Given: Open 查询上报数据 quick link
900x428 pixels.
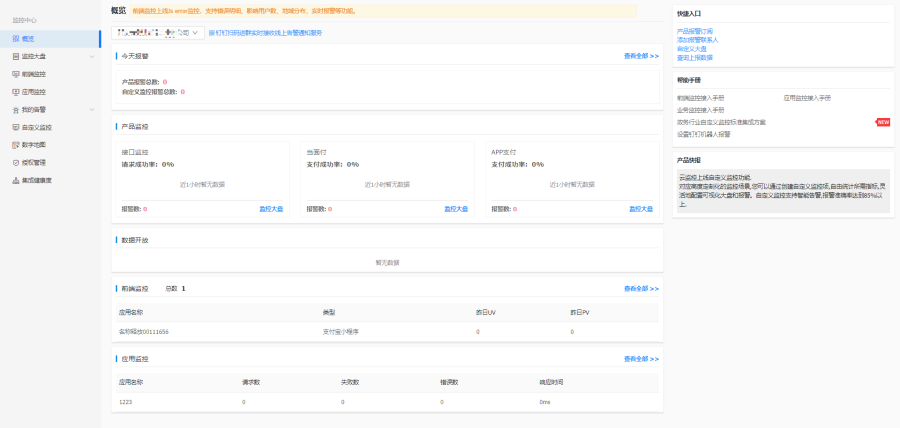Looking at the screenshot, I should [695, 58].
